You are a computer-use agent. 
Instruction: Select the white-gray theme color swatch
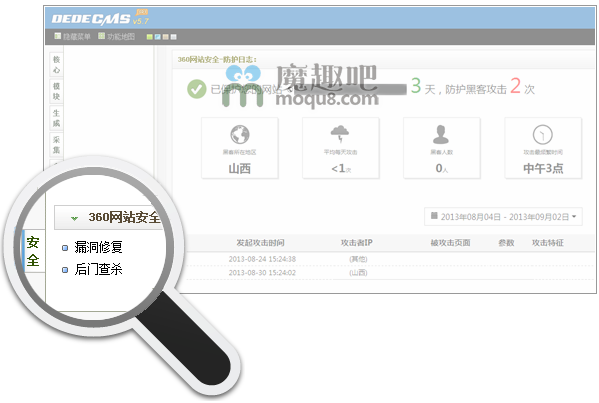173,37
